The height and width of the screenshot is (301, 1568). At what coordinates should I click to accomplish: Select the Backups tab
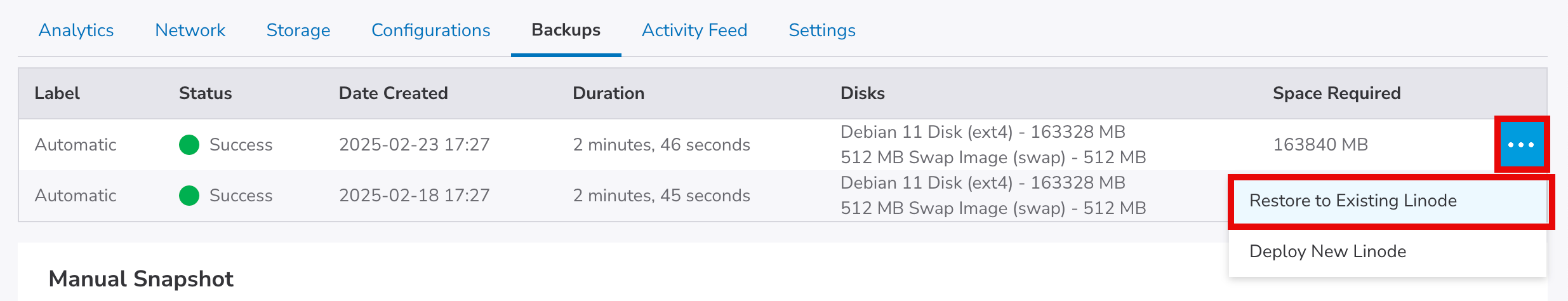click(x=566, y=30)
